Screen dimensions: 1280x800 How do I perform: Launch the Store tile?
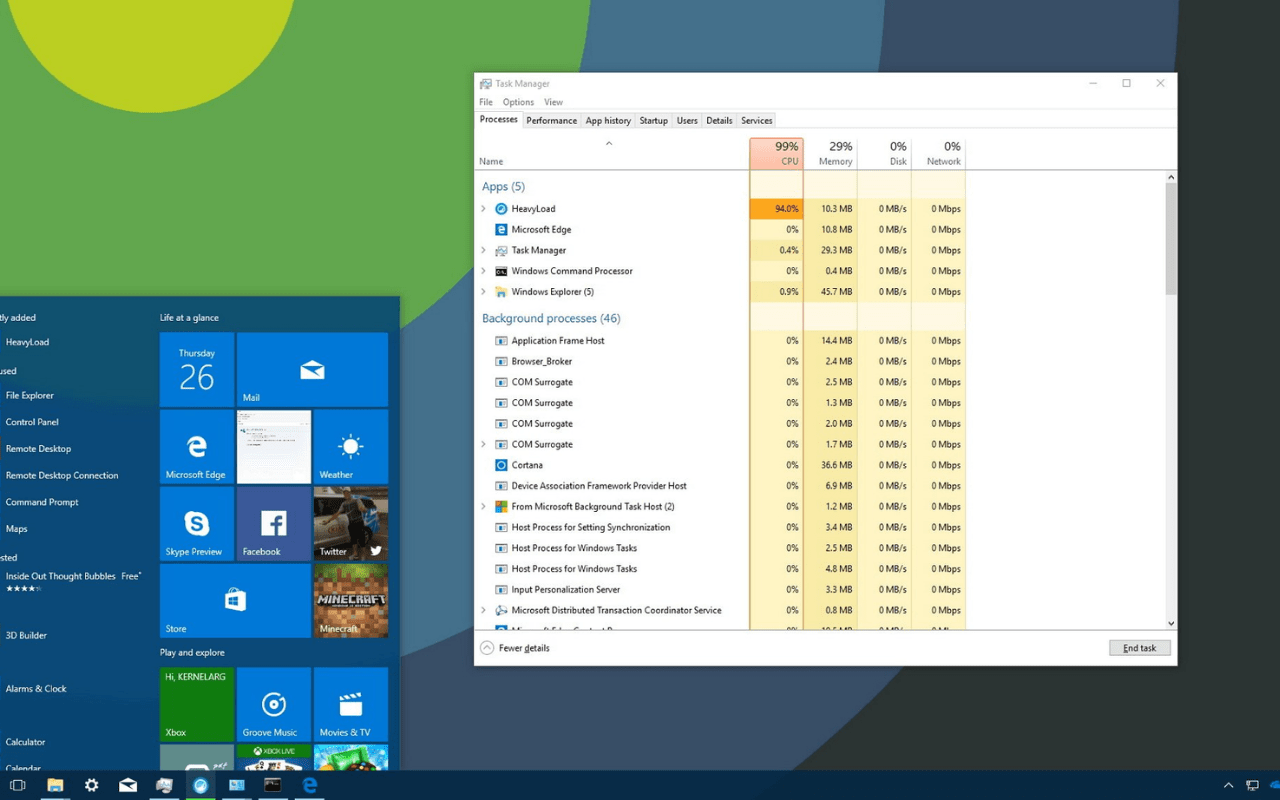click(x=235, y=600)
